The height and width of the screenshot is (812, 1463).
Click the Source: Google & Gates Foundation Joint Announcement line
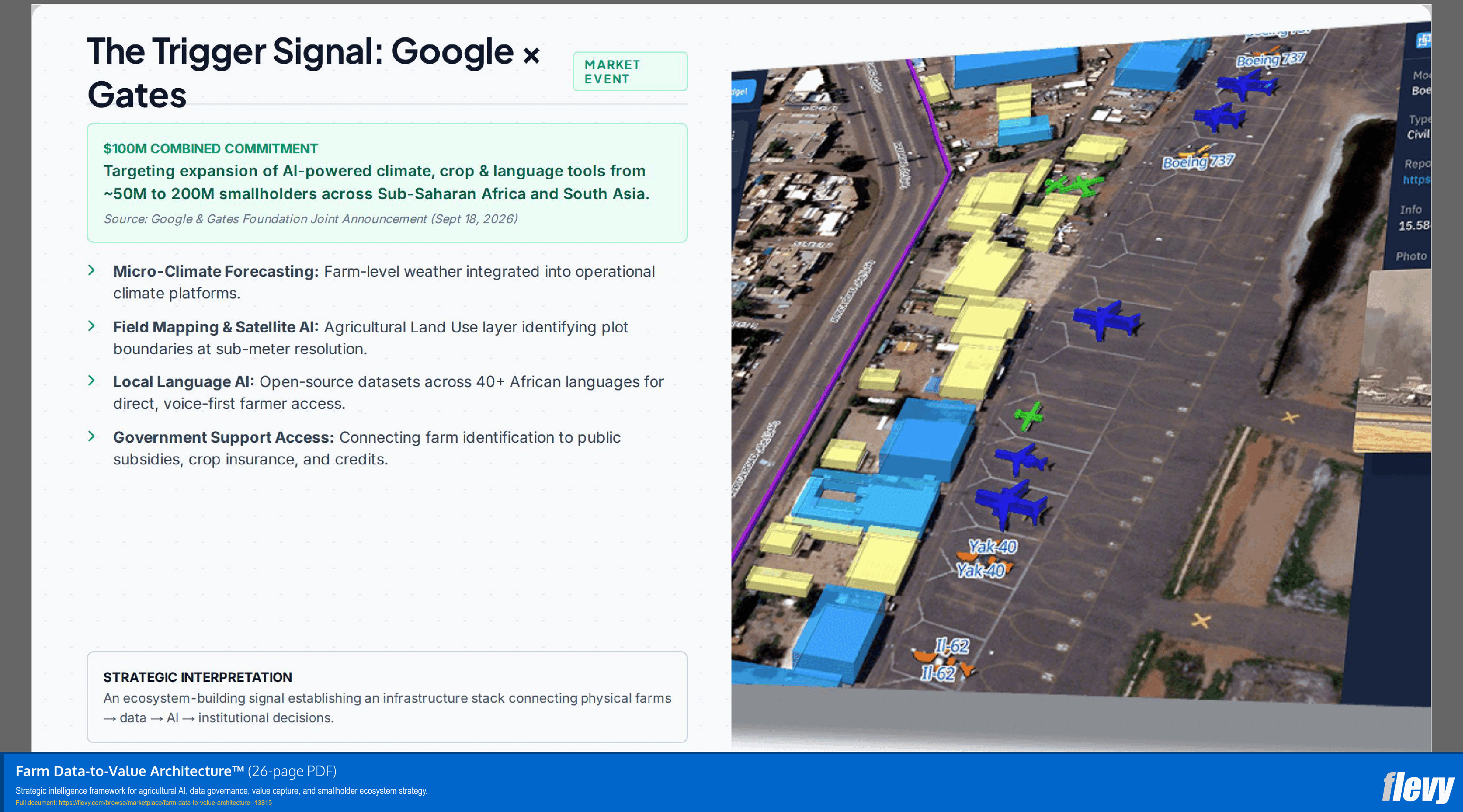pos(310,219)
